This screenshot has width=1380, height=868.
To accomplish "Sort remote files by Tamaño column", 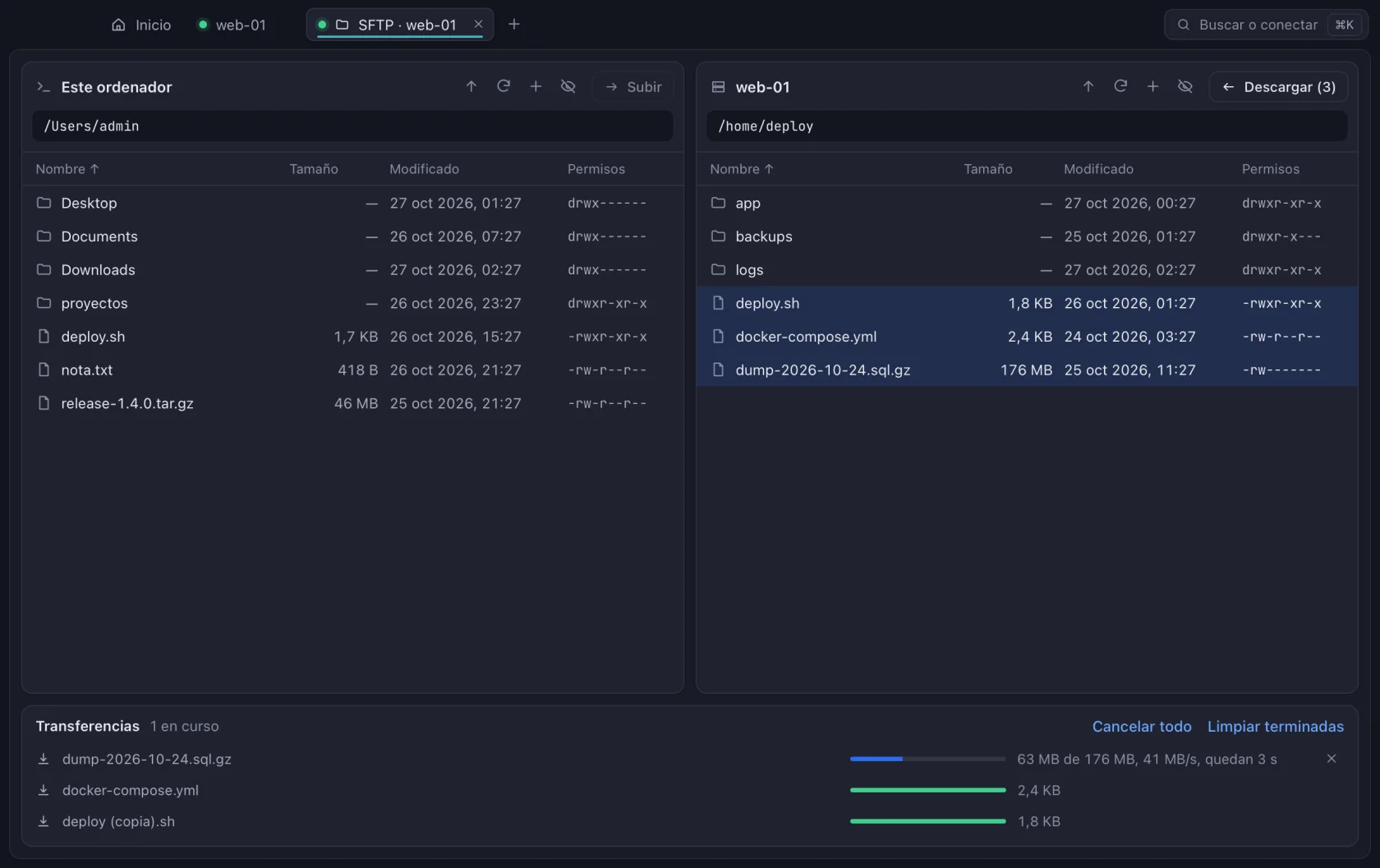I will (987, 169).
